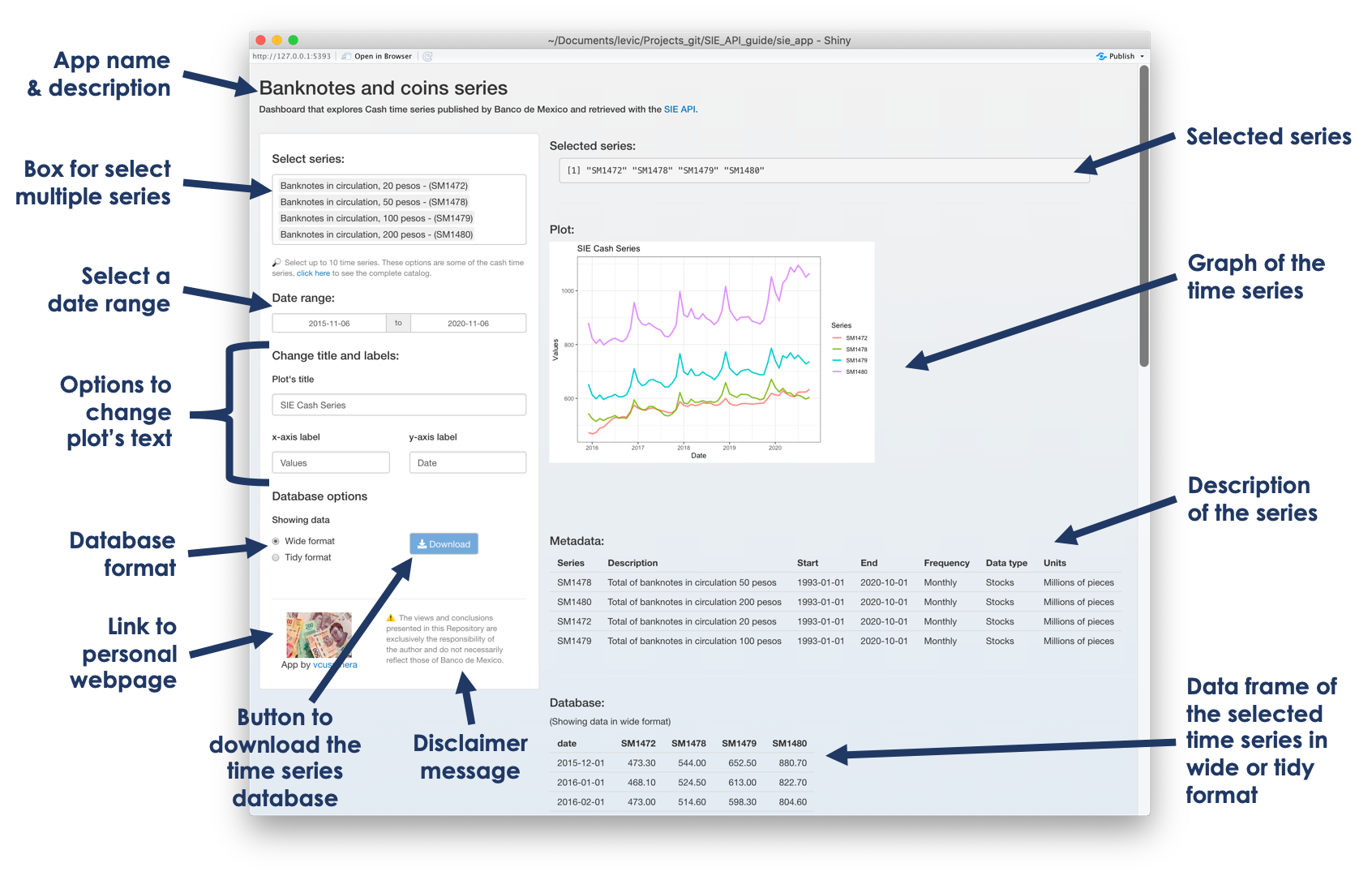Click the Description column header in Metadata
Viewport: 1372px width, 876px height.
[x=632, y=563]
